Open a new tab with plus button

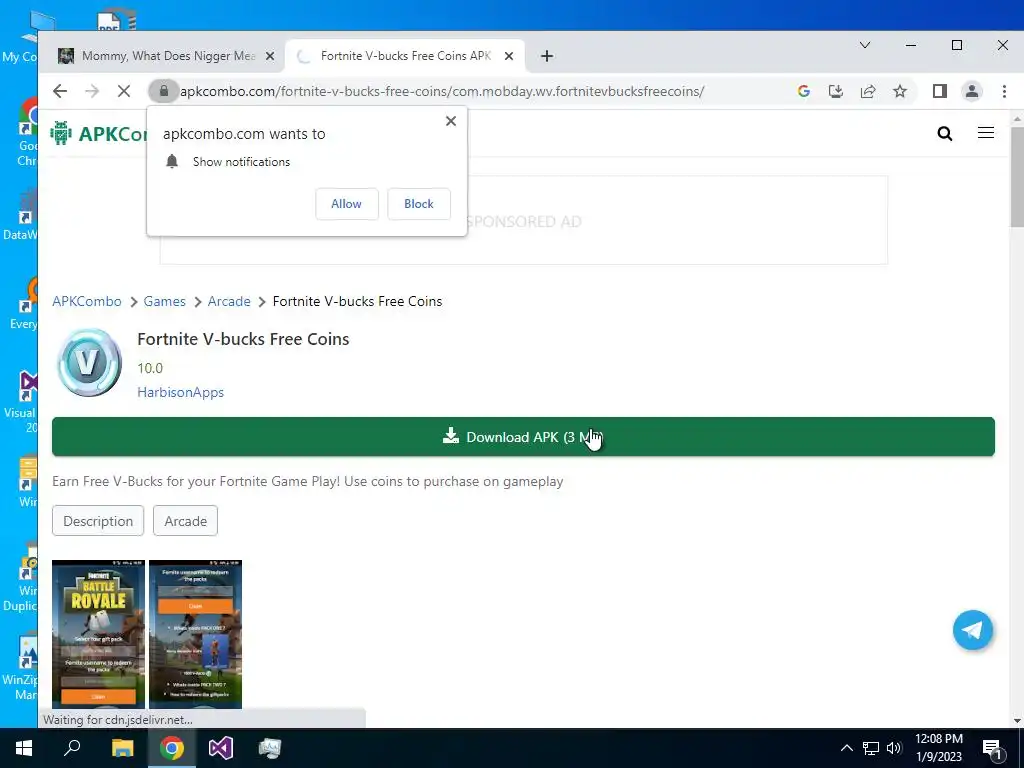pyautogui.click(x=547, y=56)
